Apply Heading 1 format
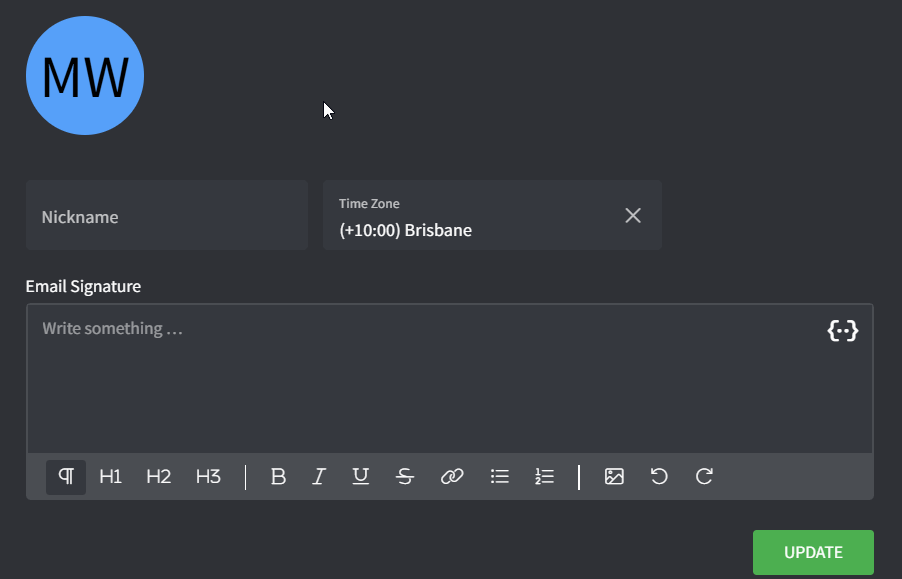This screenshot has width=902, height=579. click(111, 477)
